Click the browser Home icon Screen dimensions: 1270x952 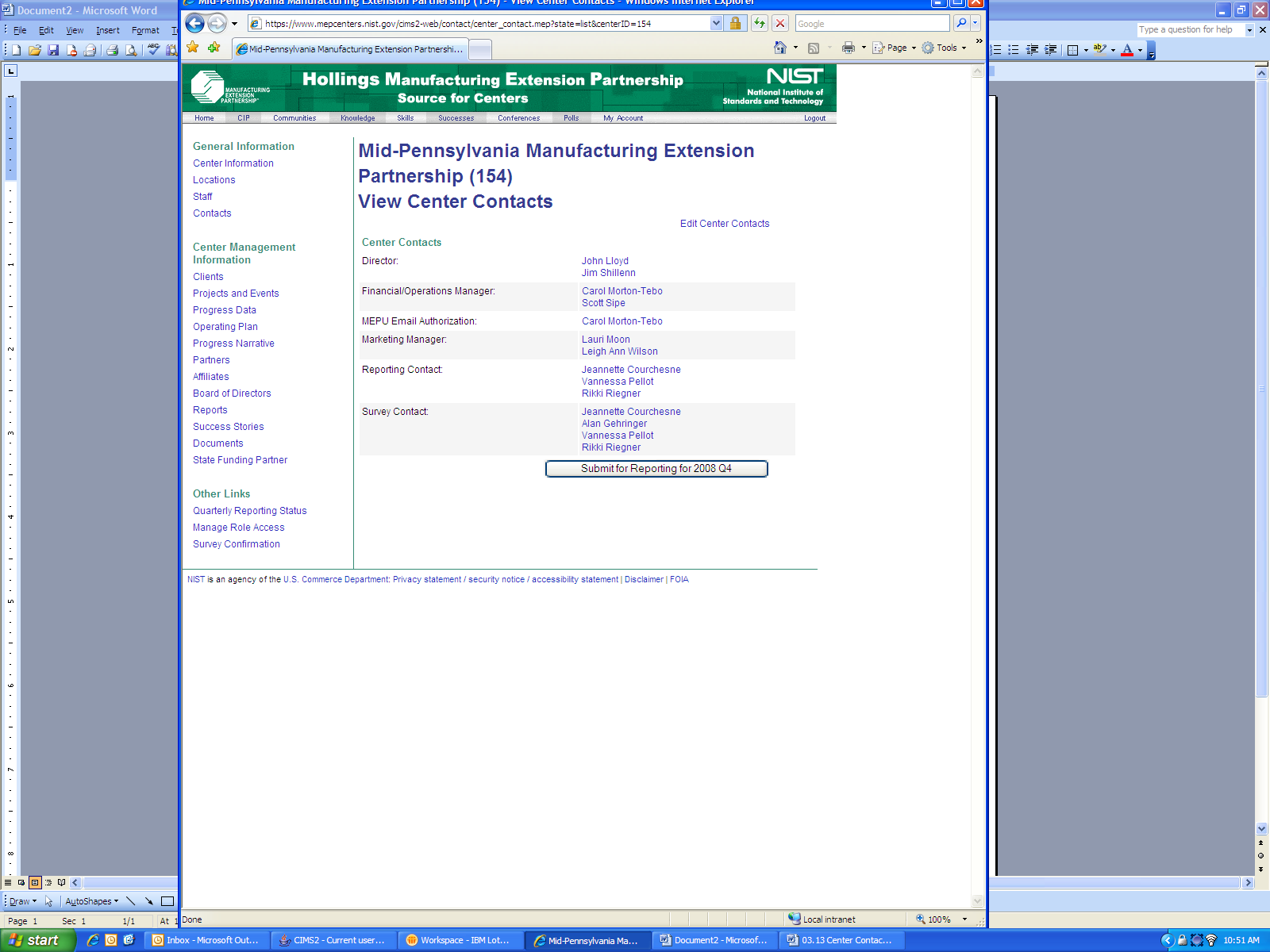point(780,48)
